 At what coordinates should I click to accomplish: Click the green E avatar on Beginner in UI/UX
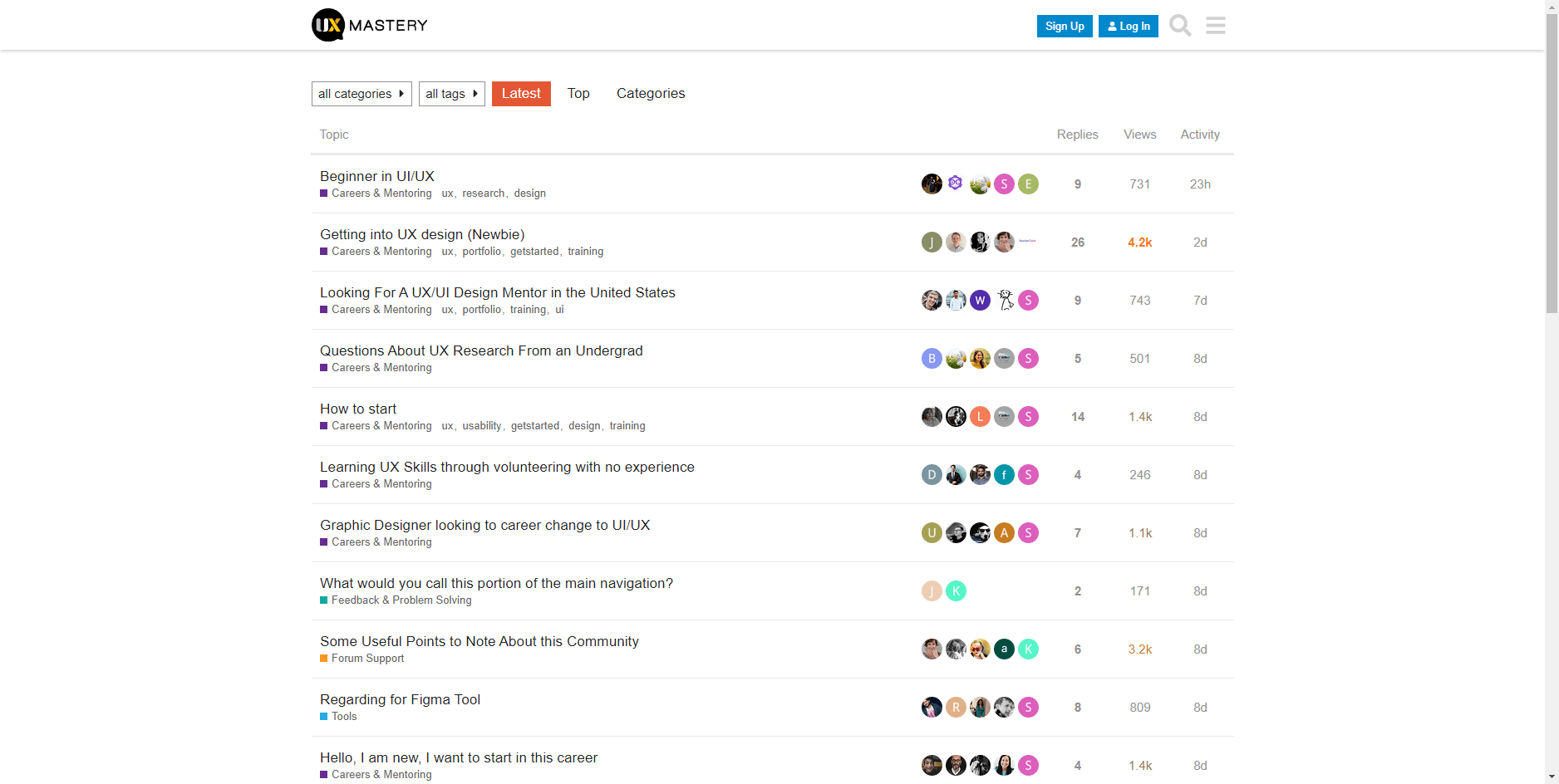click(x=1028, y=184)
